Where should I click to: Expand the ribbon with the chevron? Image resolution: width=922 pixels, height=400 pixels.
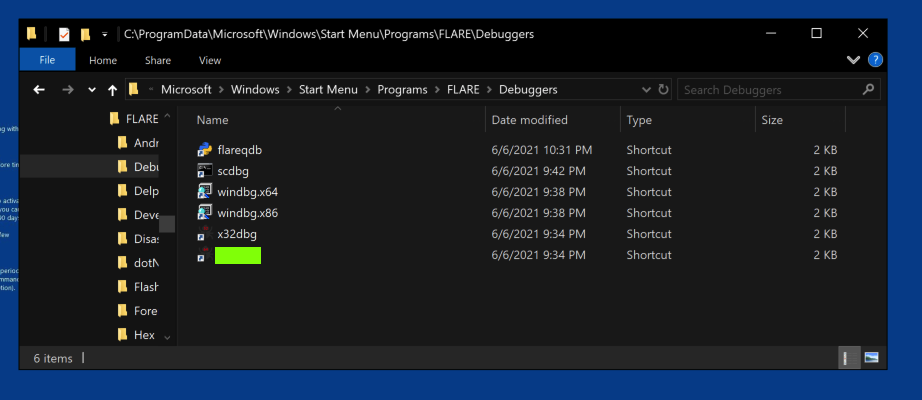click(853, 60)
